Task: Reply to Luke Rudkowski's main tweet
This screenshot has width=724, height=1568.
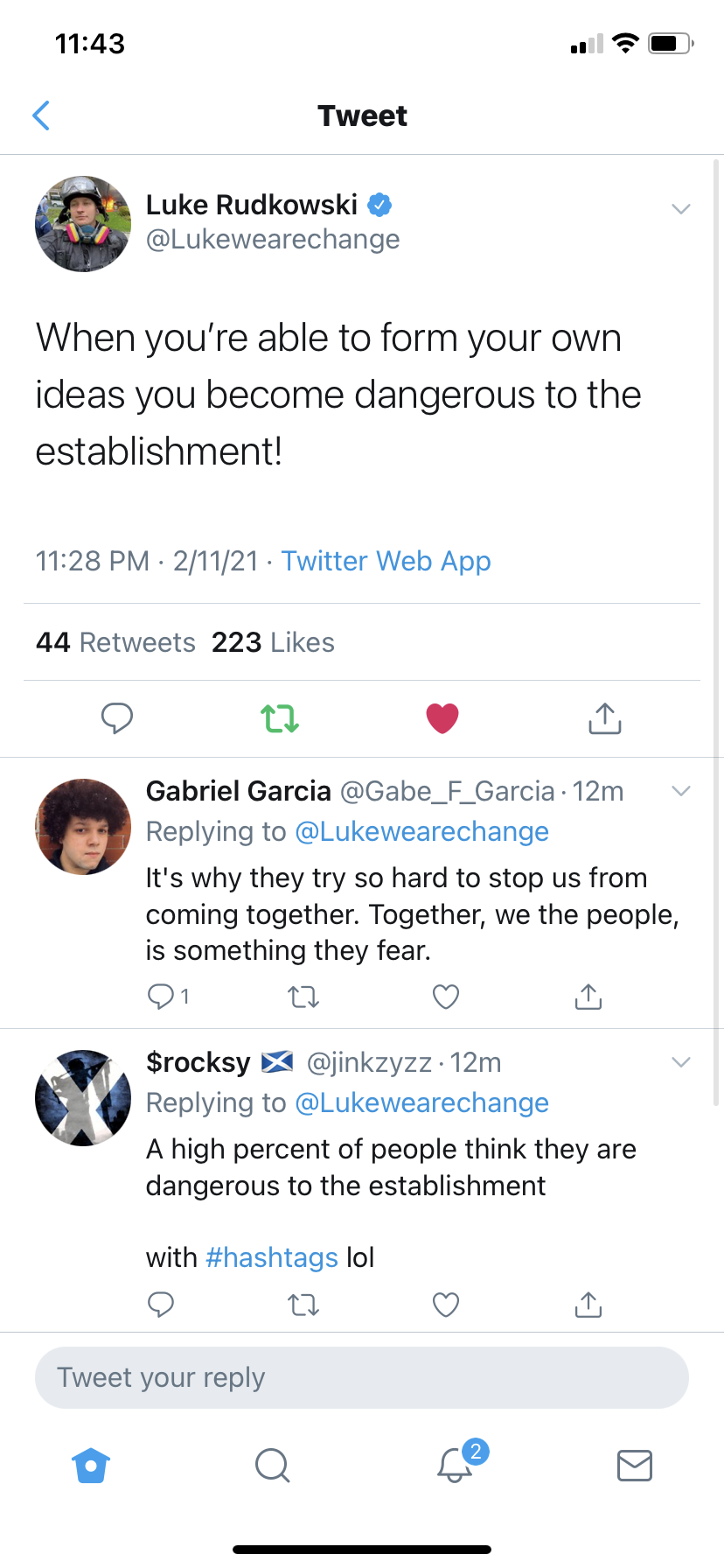Action: 117,717
